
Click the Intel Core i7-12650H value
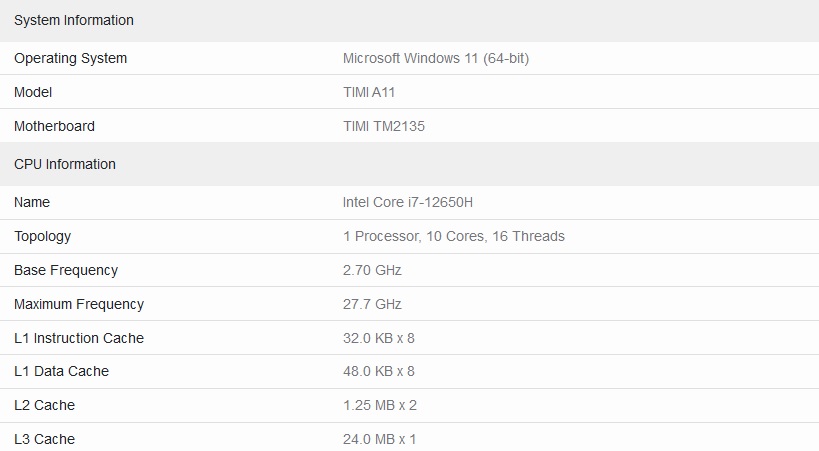pos(408,202)
